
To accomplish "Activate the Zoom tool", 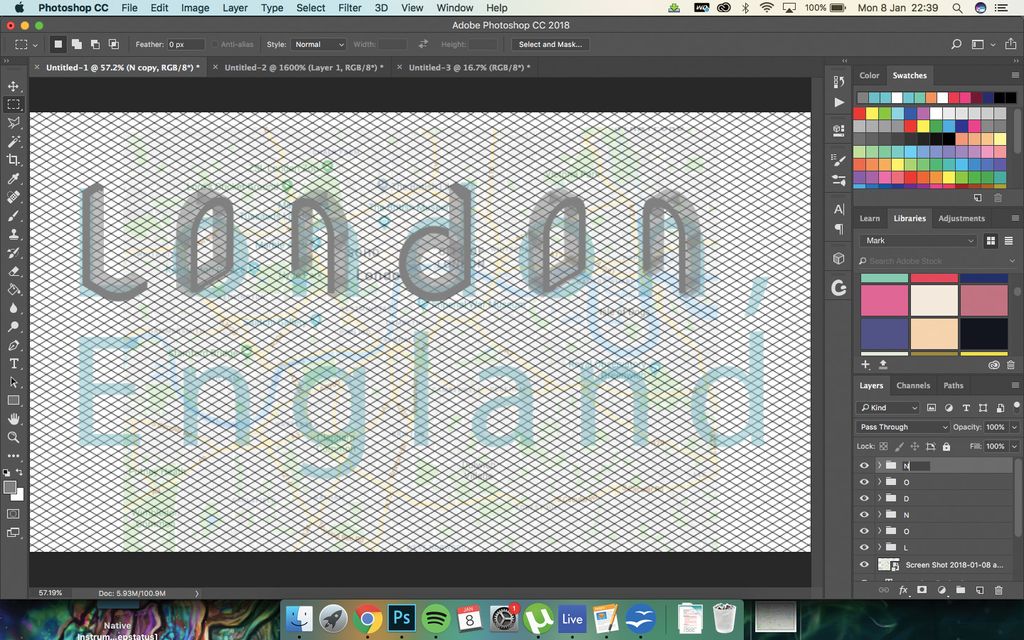I will point(14,437).
